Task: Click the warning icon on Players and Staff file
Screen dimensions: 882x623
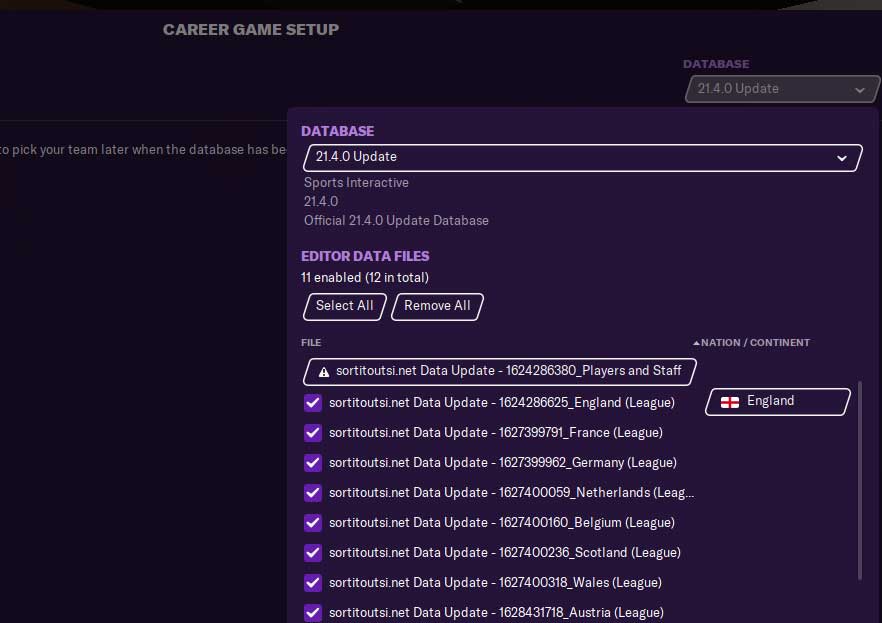Action: pyautogui.click(x=323, y=372)
